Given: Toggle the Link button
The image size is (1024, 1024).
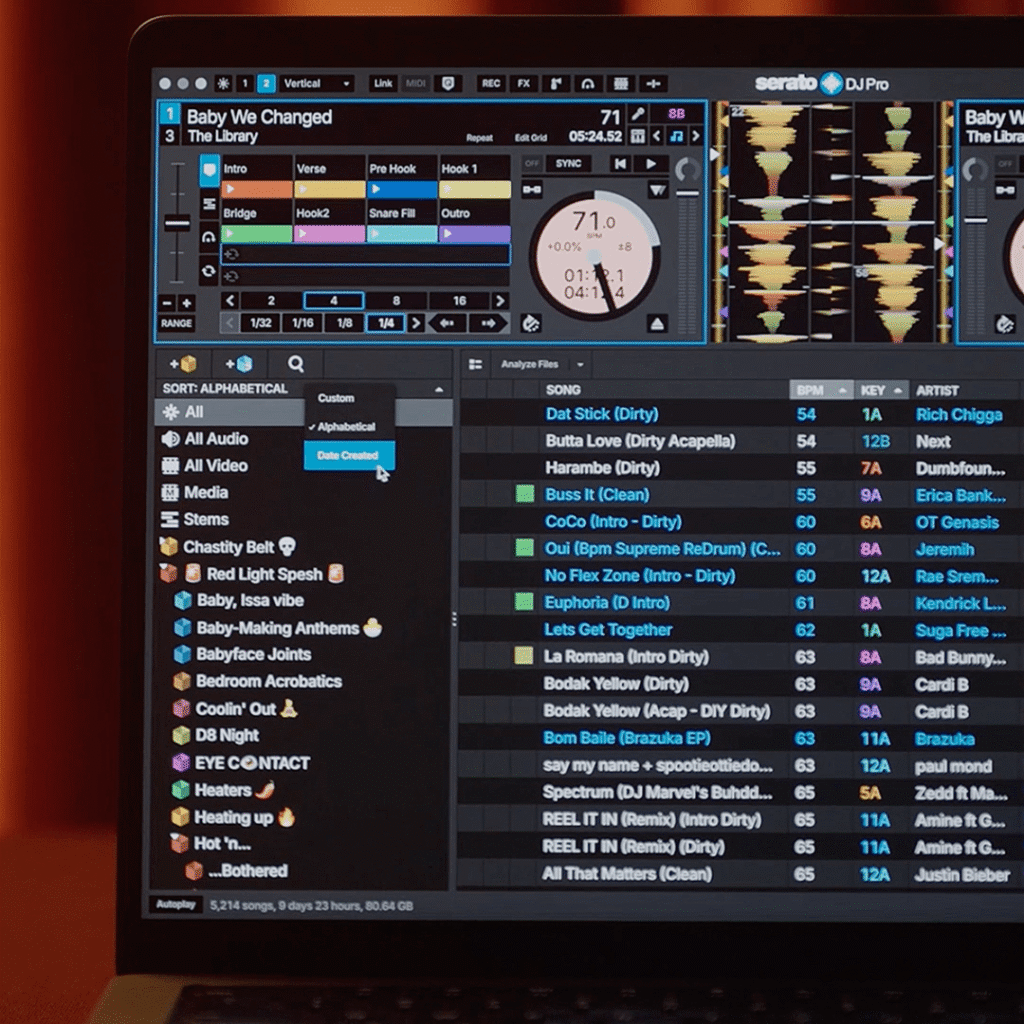Looking at the screenshot, I should [383, 84].
